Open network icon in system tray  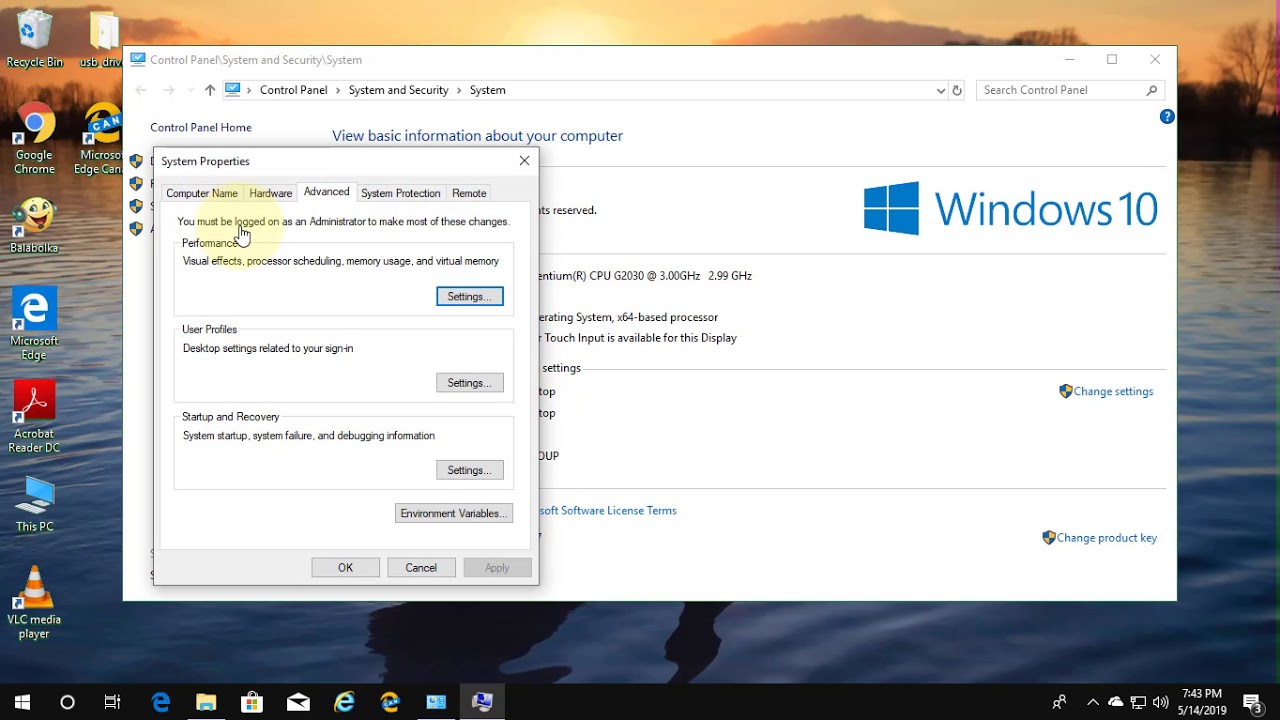pos(1138,702)
